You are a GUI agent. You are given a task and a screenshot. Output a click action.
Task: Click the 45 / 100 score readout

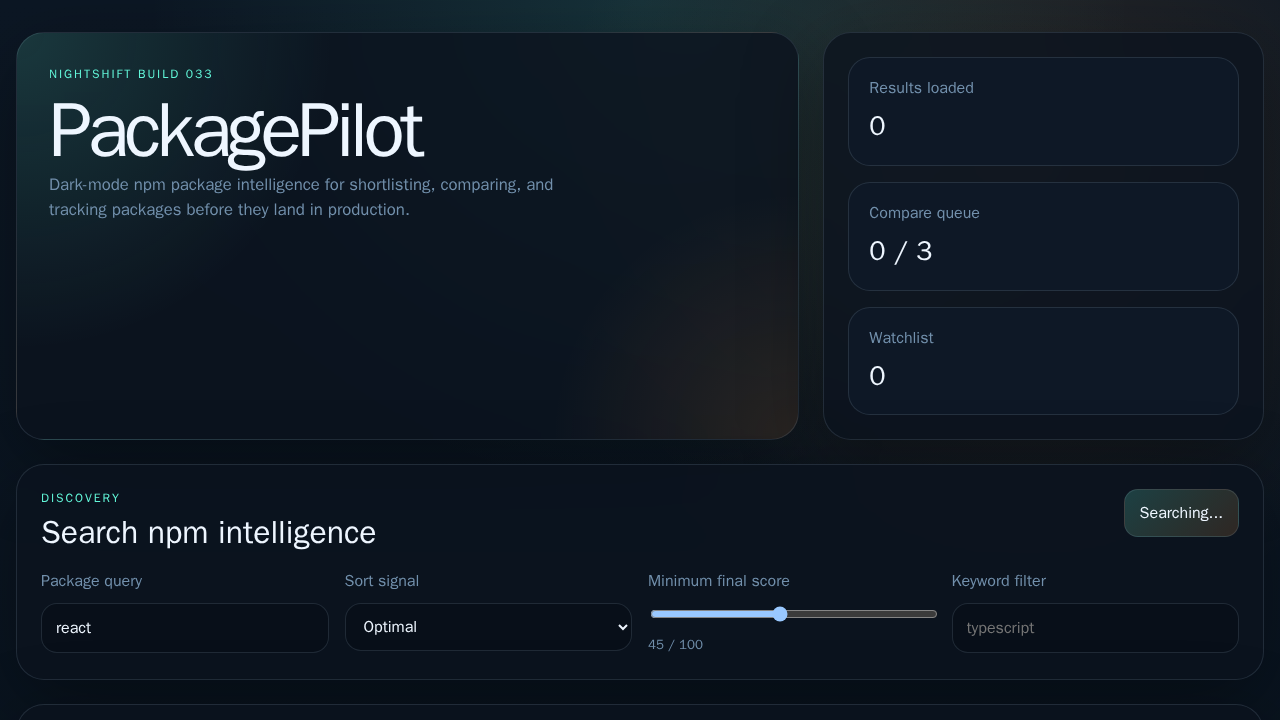point(675,645)
